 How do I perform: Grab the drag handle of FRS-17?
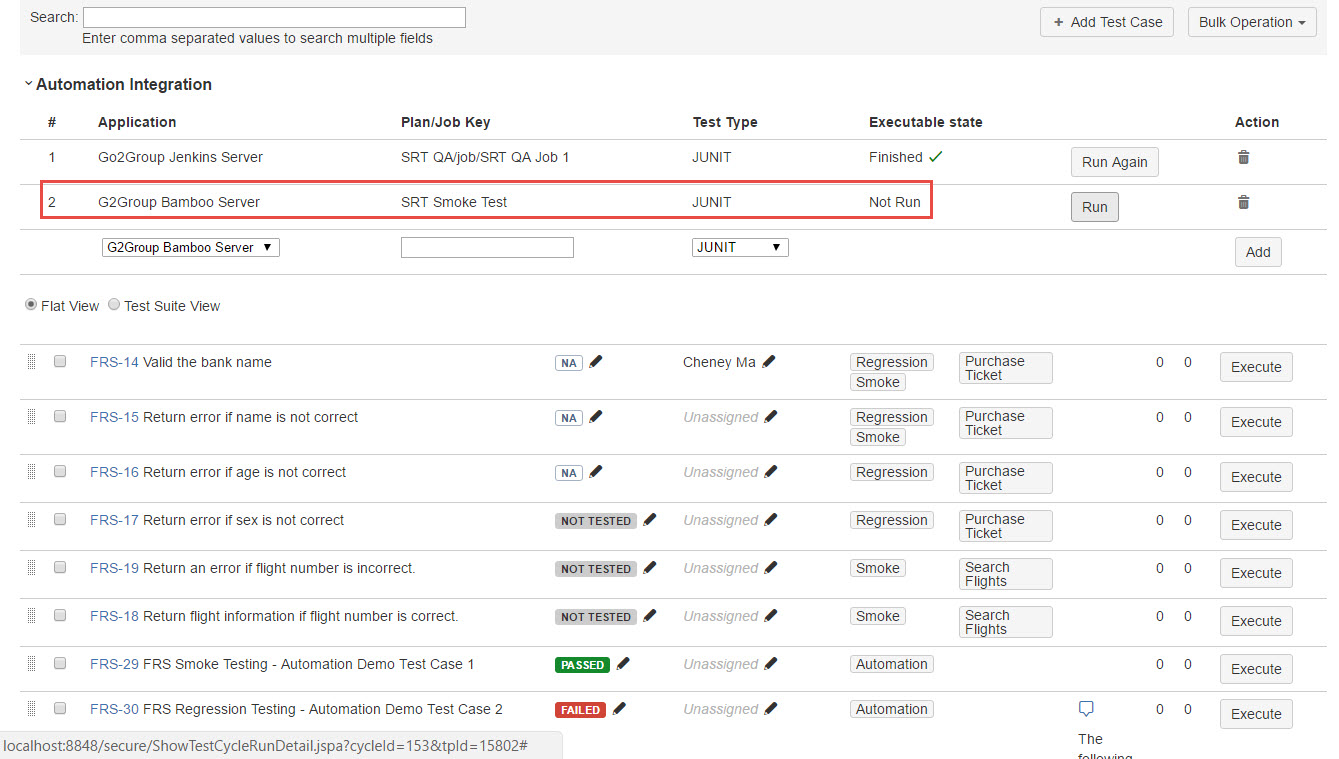click(x=31, y=519)
